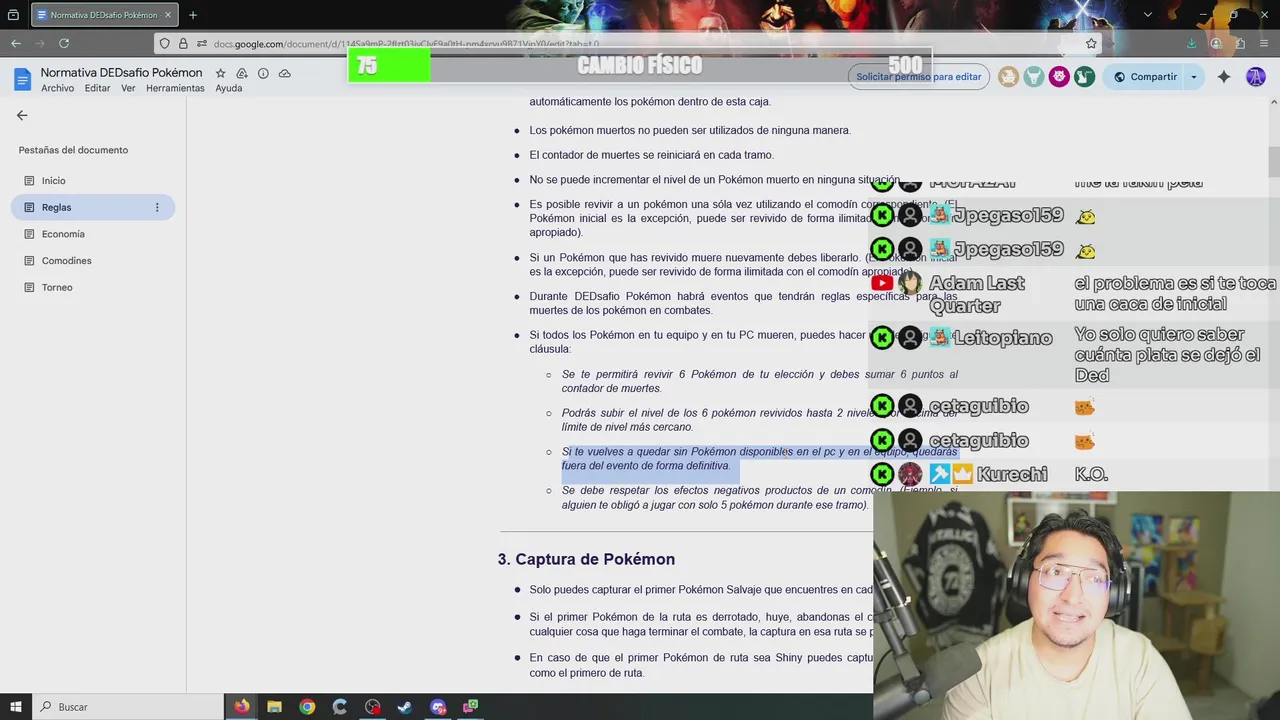The height and width of the screenshot is (720, 1280).
Task: Click the magenta cat viewer avatar
Action: coord(1059,77)
